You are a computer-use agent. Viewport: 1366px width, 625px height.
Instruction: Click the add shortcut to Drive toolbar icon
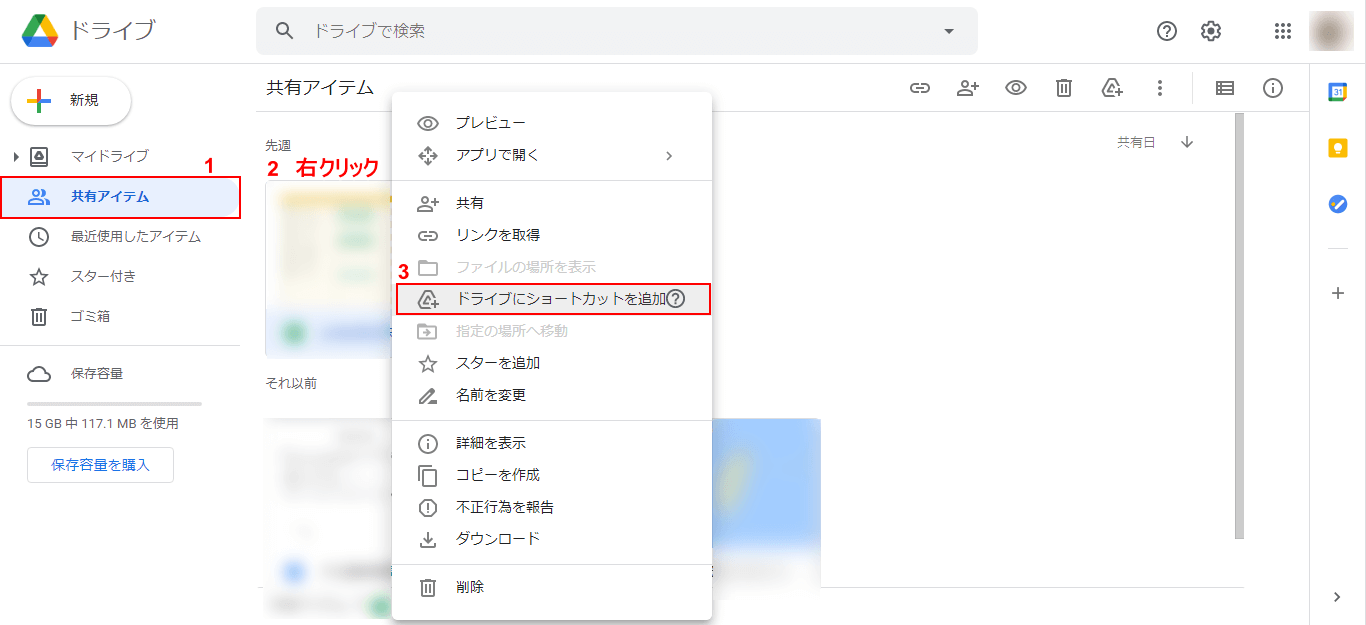[x=1111, y=88]
